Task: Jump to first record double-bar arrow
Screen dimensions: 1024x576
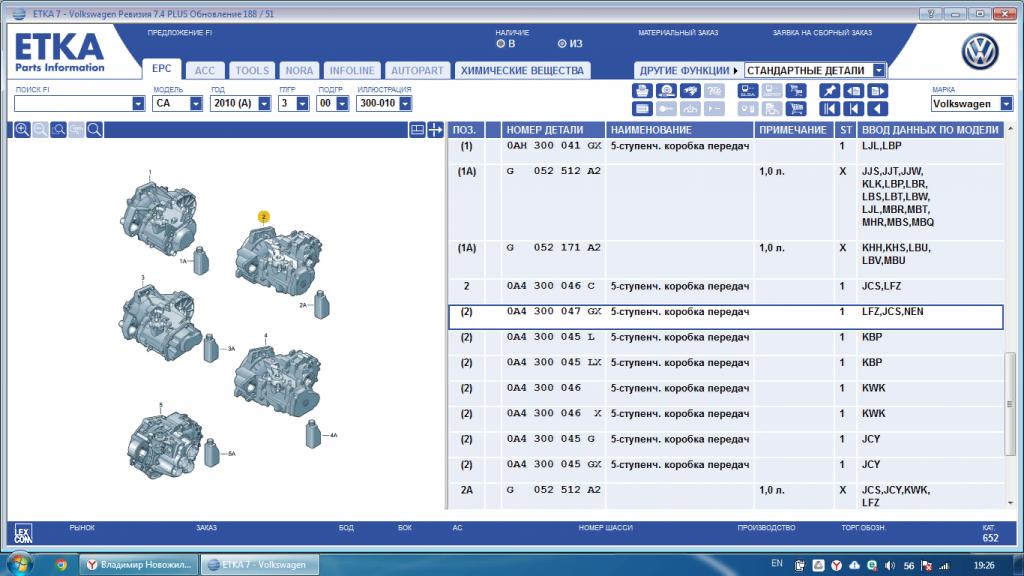Action: [x=829, y=109]
